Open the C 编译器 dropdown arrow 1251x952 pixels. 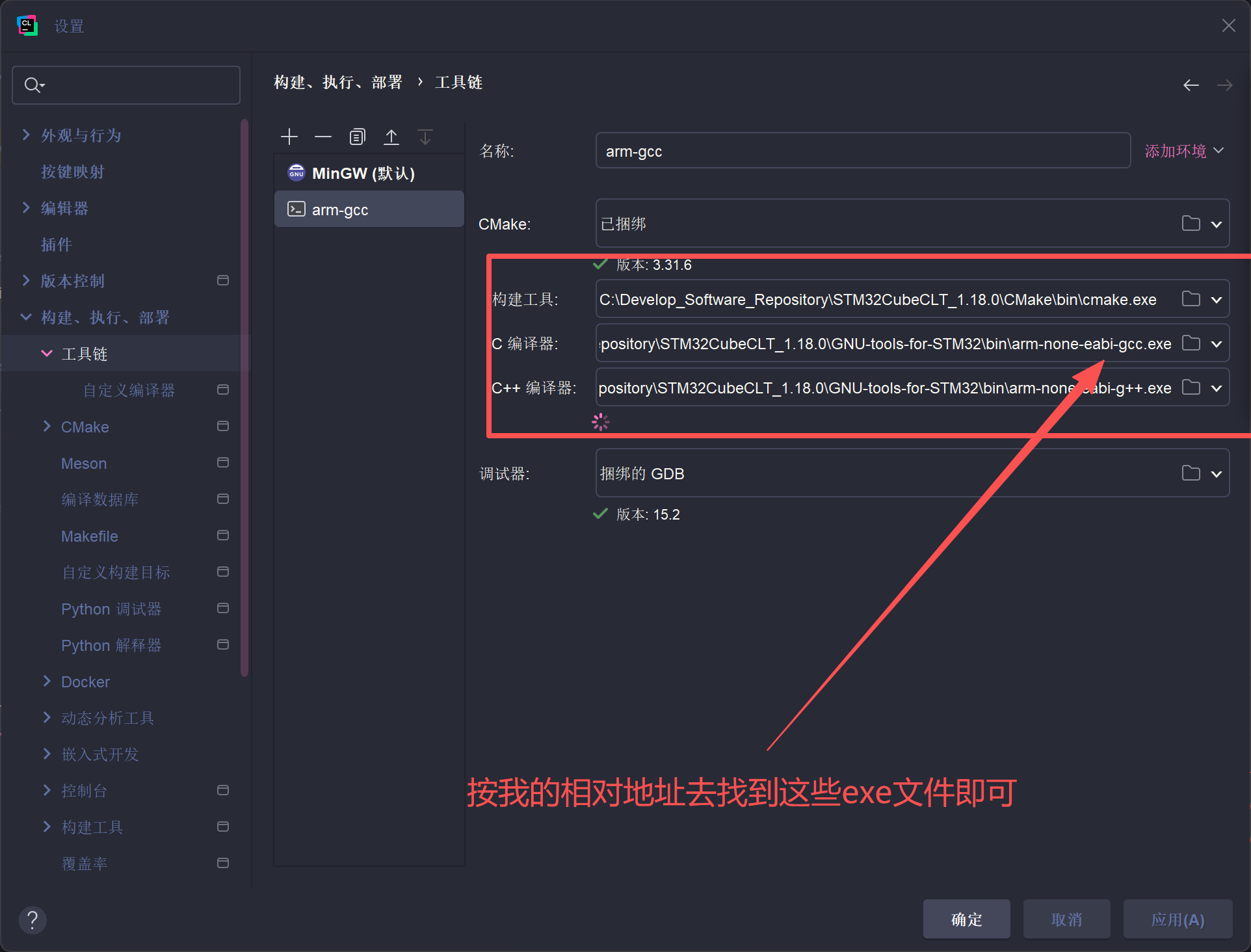1217,344
